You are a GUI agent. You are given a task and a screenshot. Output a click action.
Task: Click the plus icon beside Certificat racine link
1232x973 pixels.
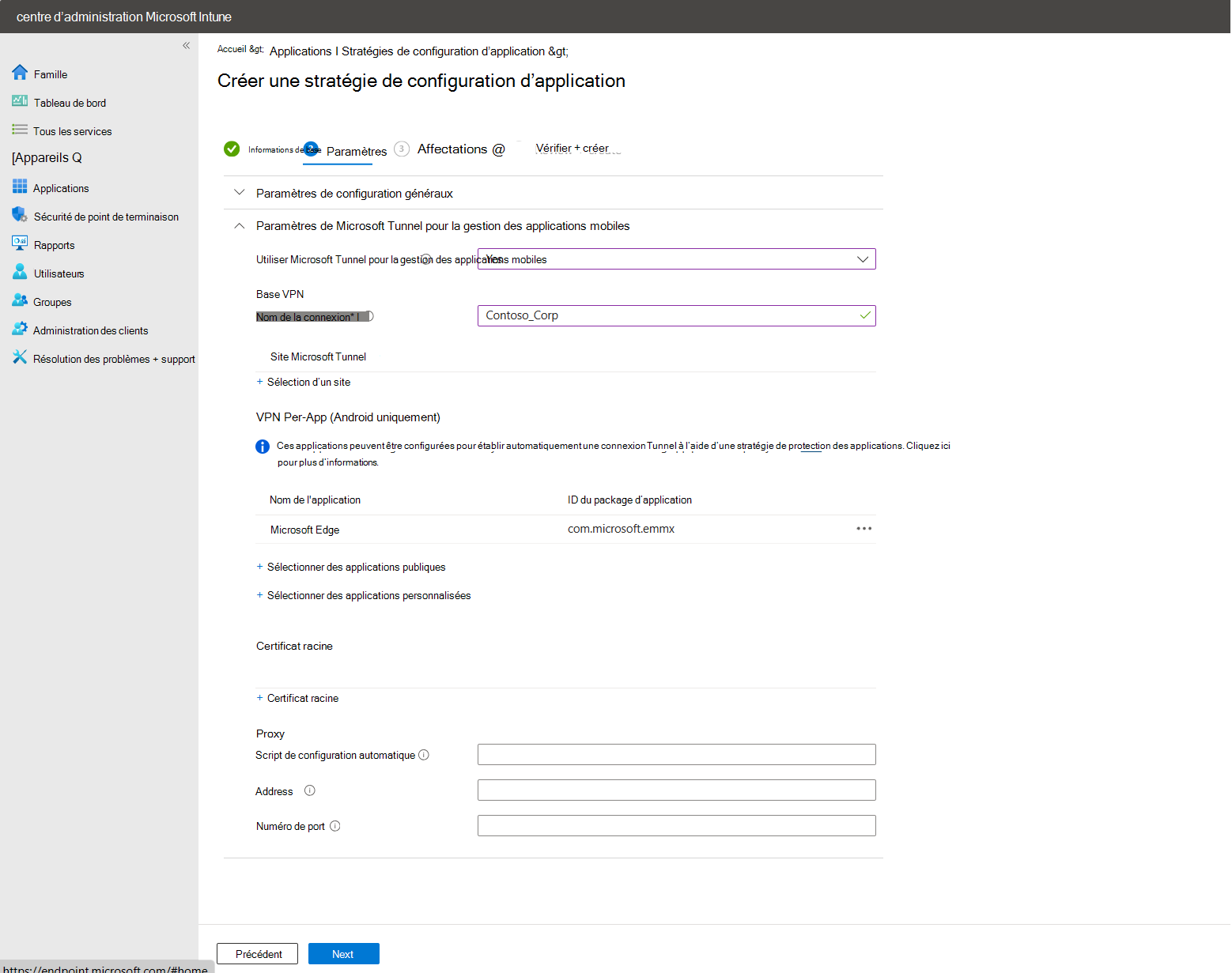tap(260, 698)
